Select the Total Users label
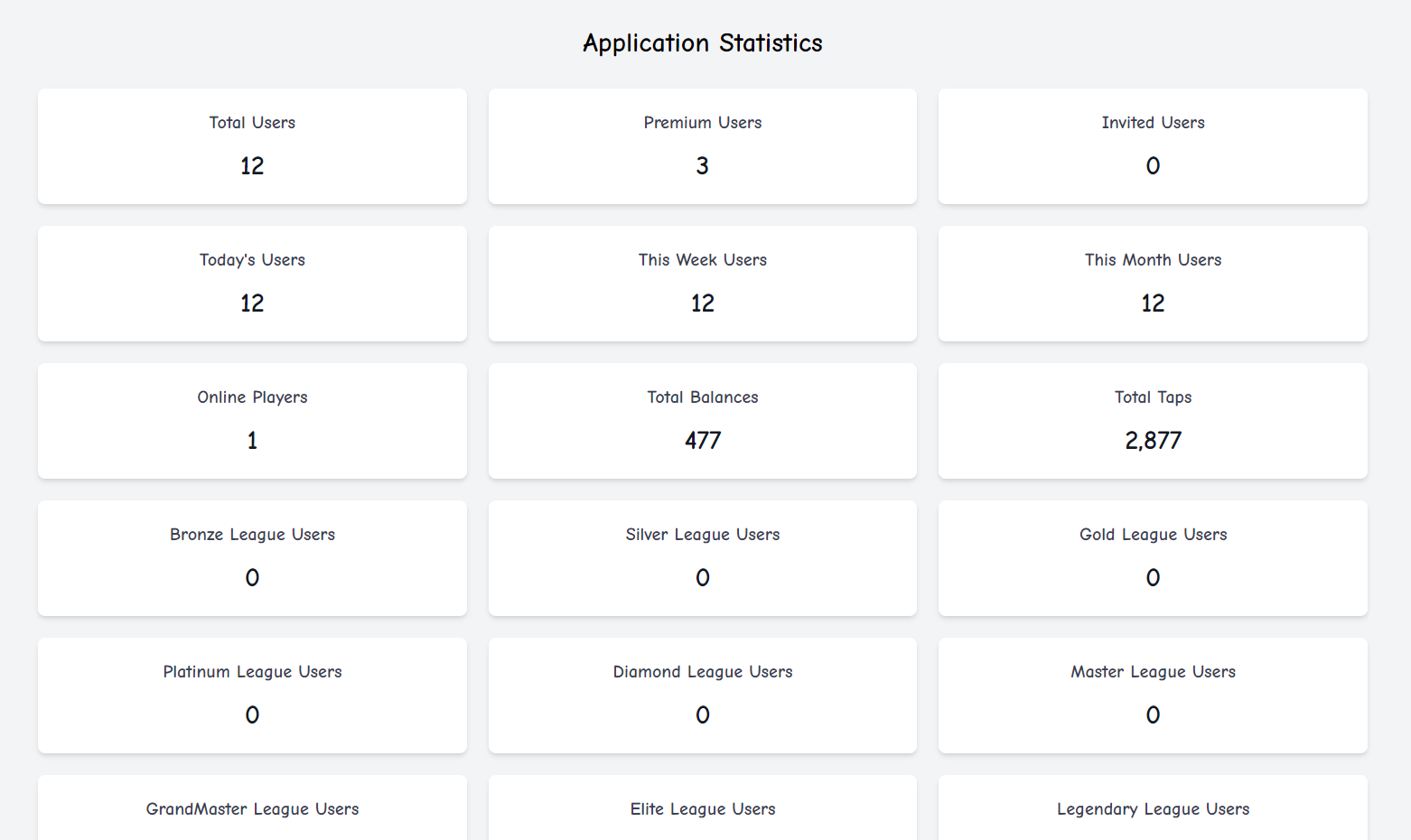 pyautogui.click(x=252, y=123)
